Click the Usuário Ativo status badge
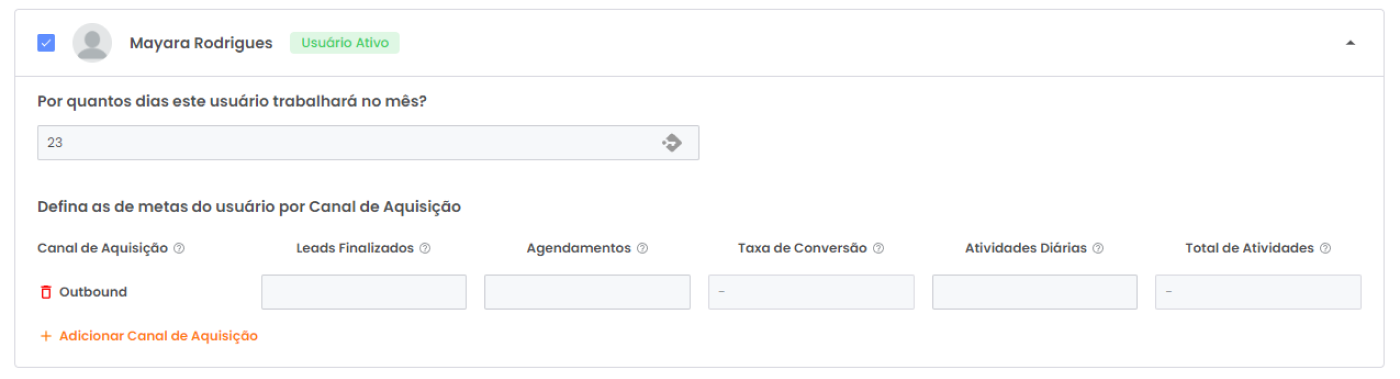The image size is (1400, 379). 345,43
